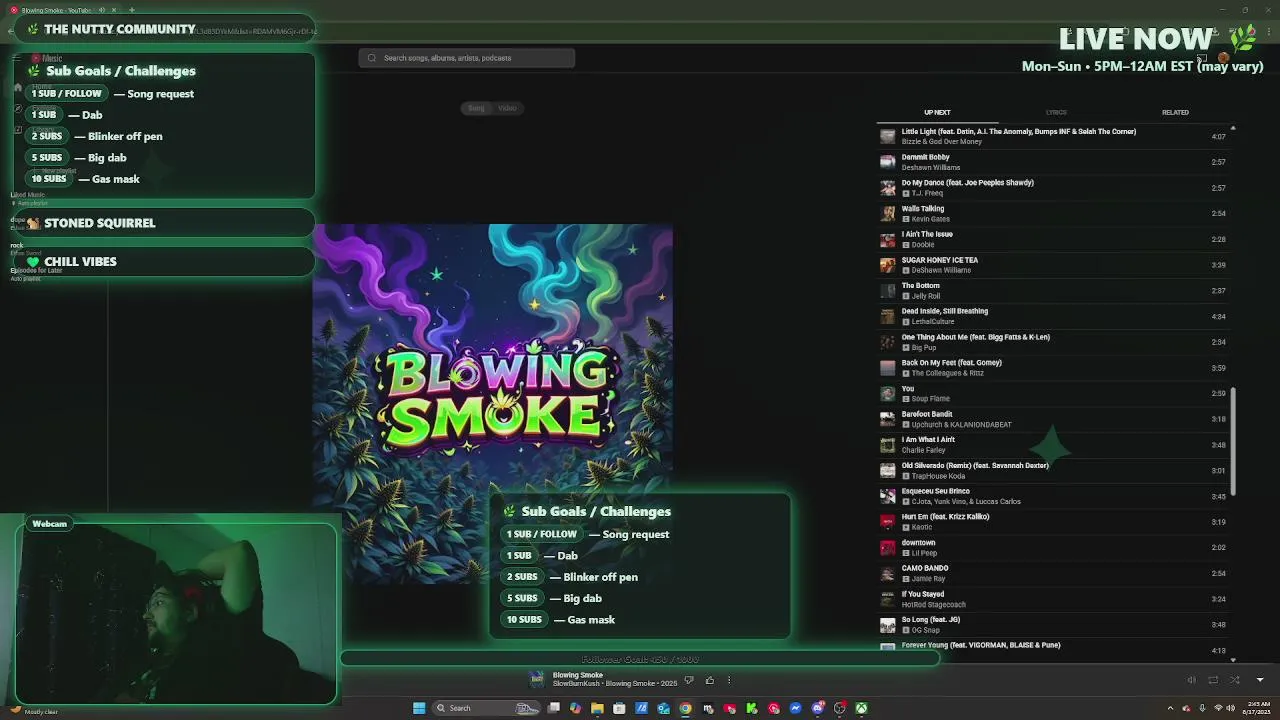The height and width of the screenshot is (720, 1280).
Task: Play Little Light from the queue
Action: point(1054,136)
